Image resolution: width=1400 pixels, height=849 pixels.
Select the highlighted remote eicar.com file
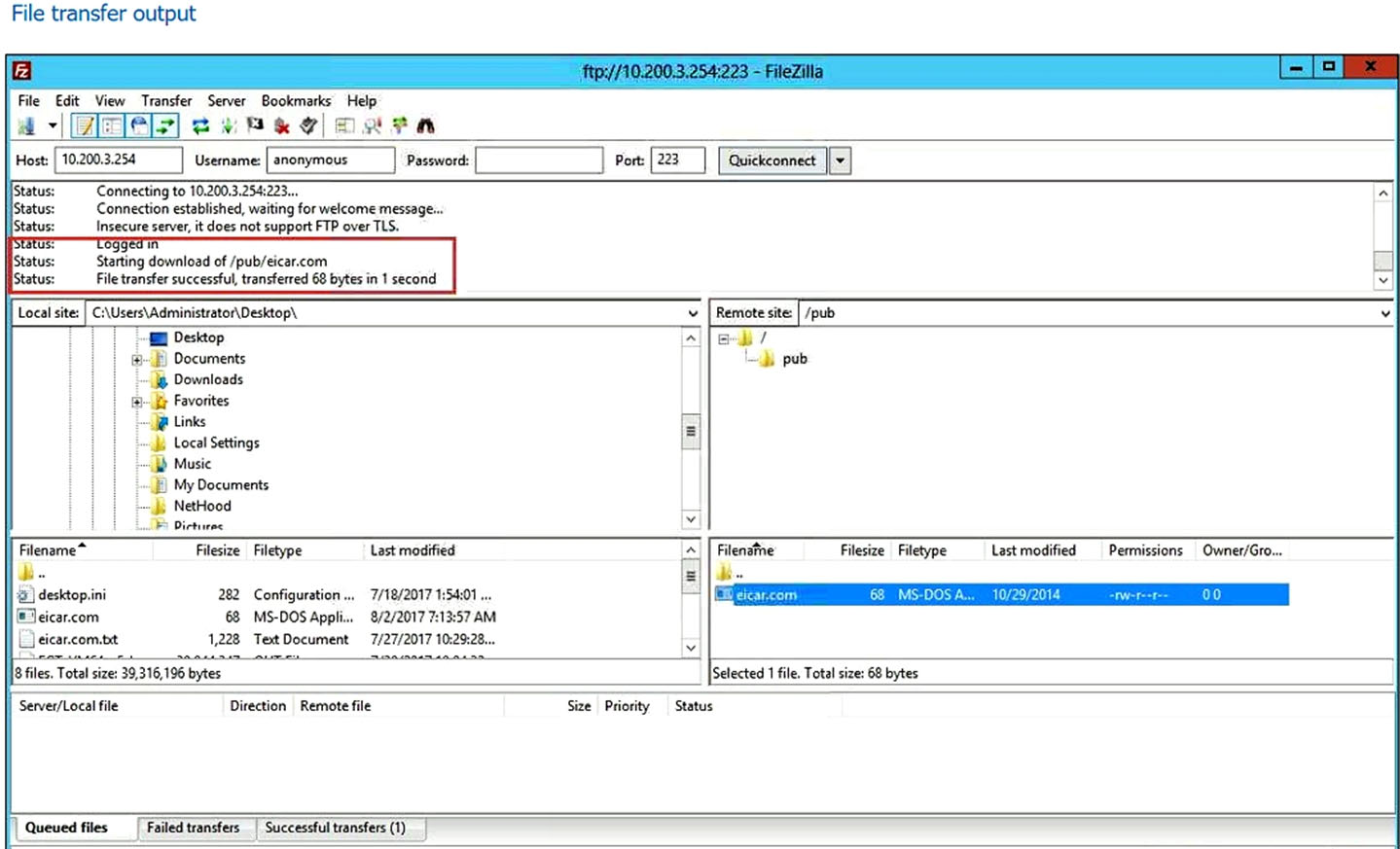tap(1002, 594)
